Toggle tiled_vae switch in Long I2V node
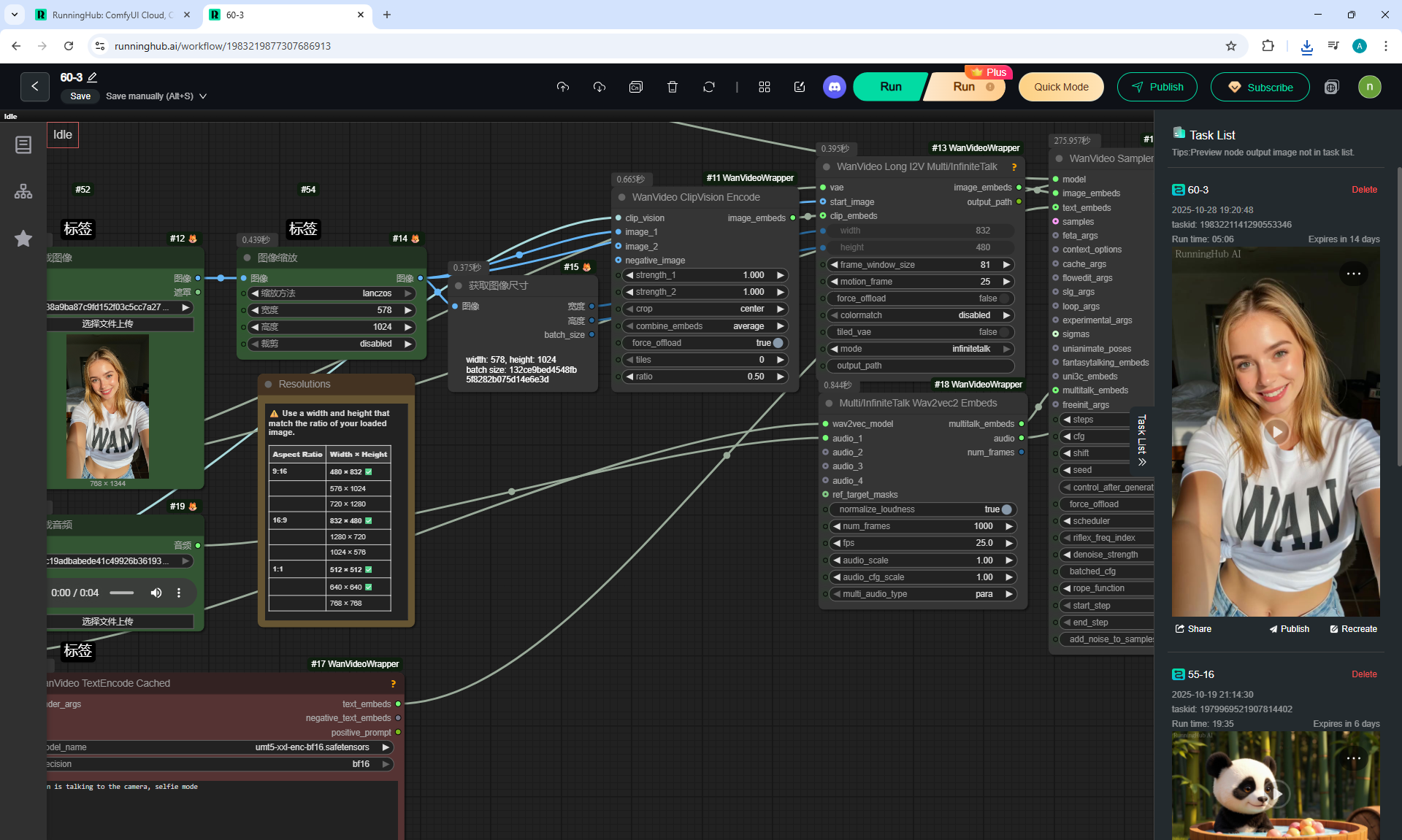Screen dimensions: 1402x840 click(x=1005, y=332)
